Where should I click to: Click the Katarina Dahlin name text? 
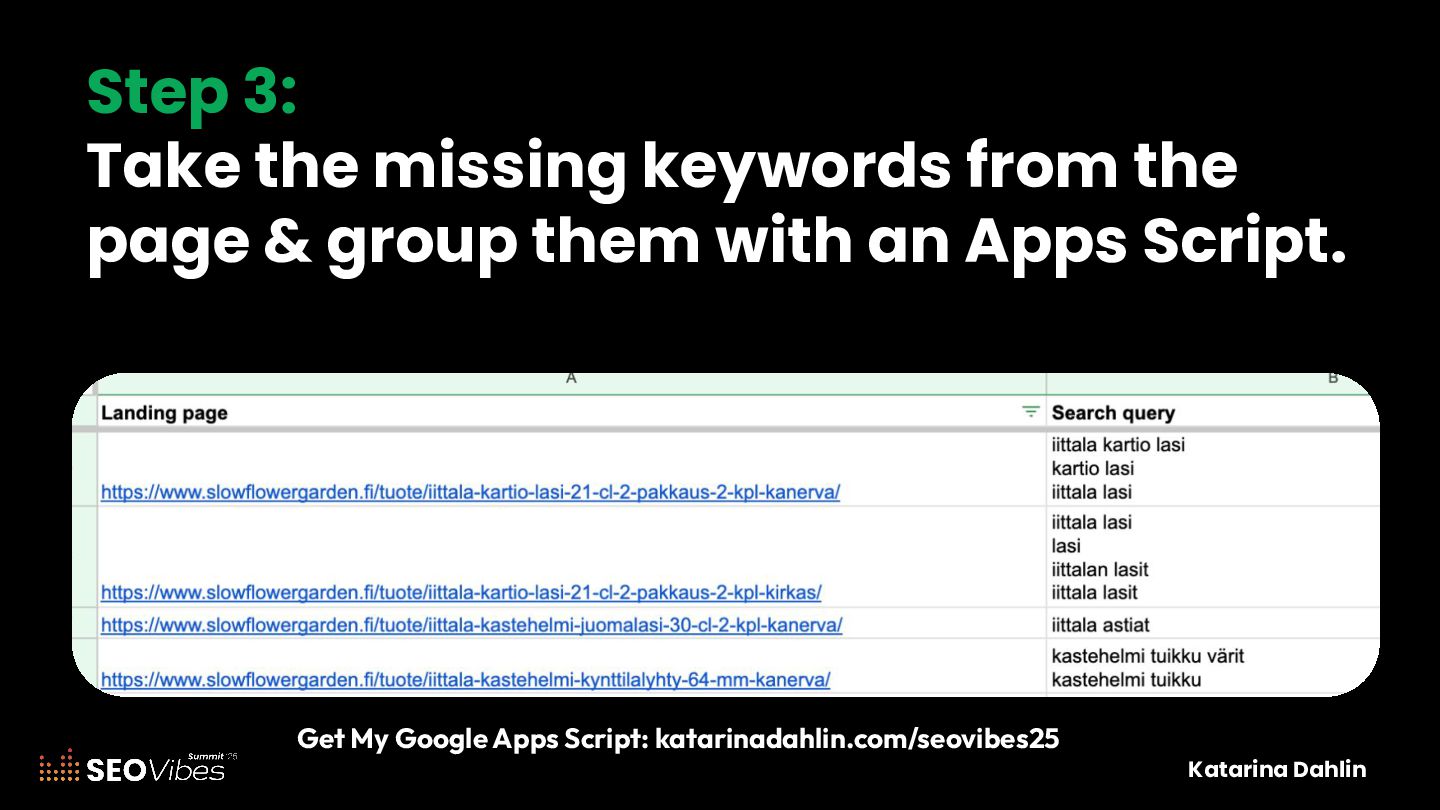1276,769
